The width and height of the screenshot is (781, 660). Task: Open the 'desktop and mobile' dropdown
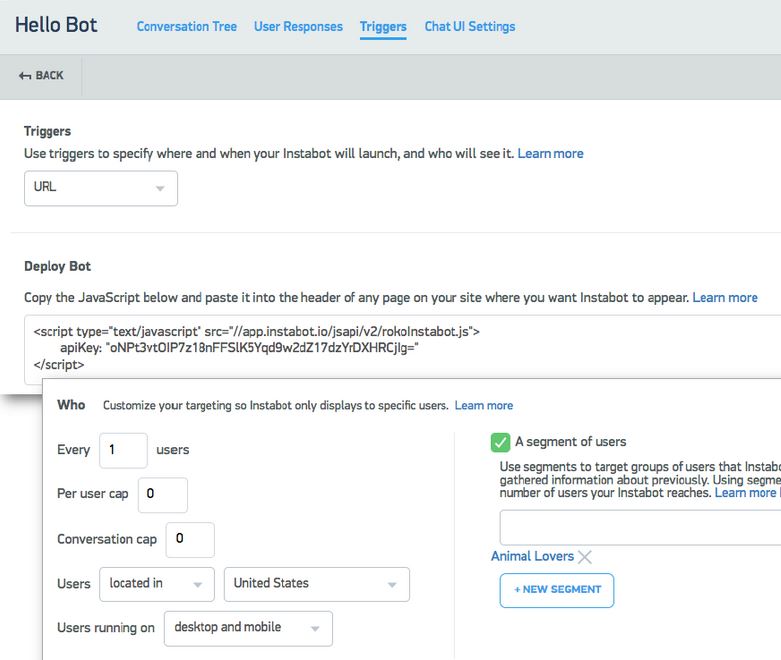(248, 628)
